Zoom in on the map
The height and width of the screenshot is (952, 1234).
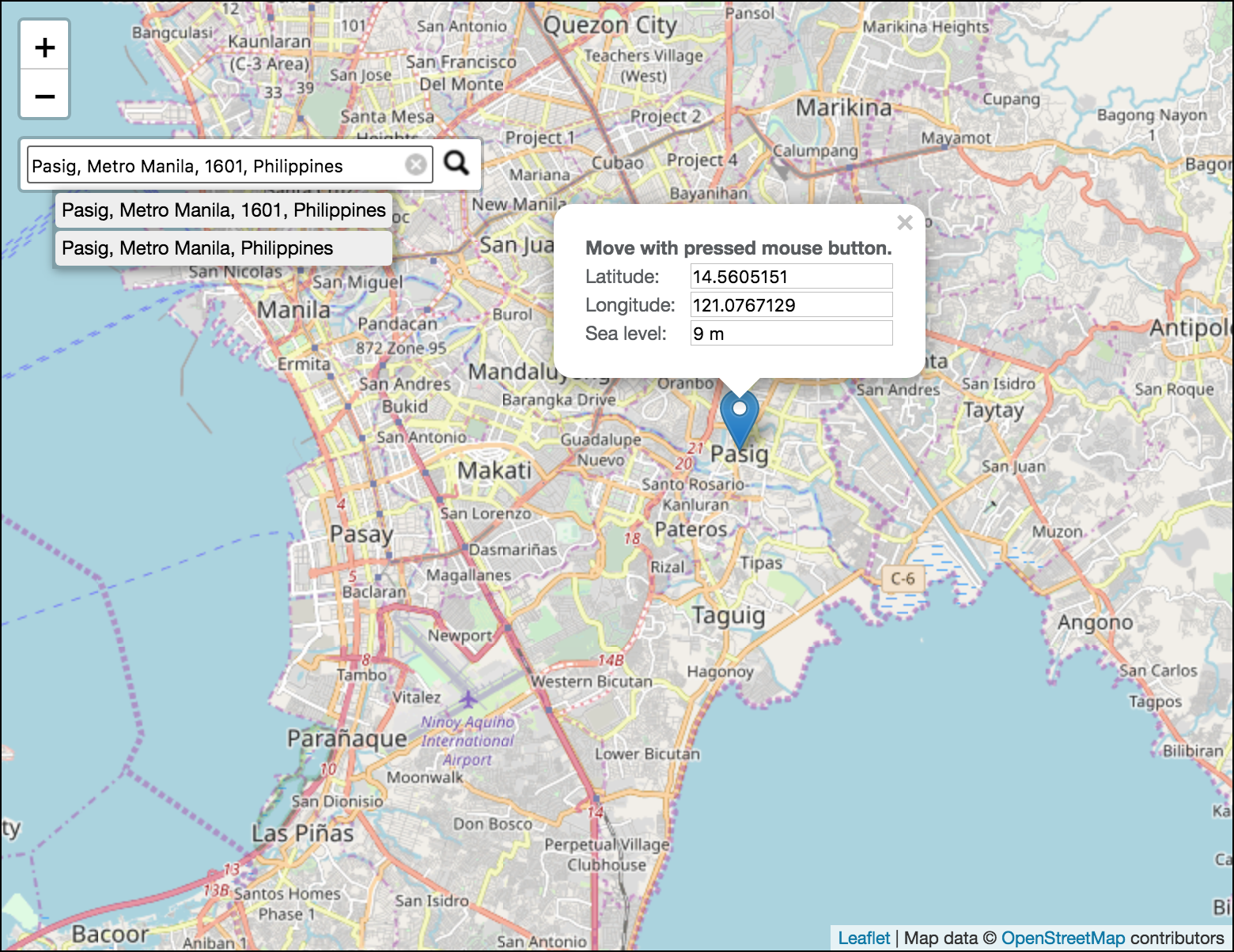45,47
